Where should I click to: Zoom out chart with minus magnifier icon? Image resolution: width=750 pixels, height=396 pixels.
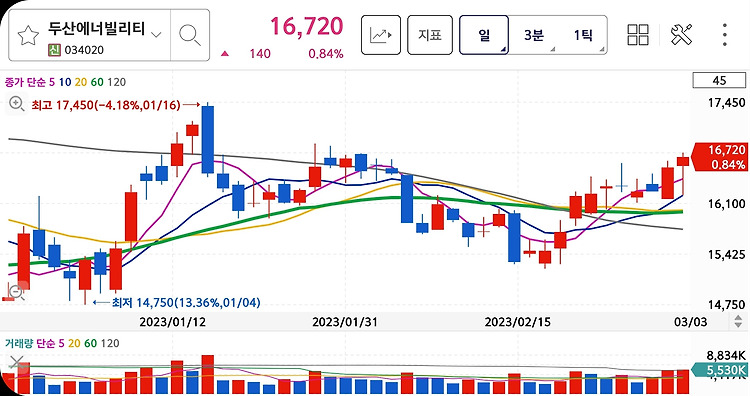point(16,291)
